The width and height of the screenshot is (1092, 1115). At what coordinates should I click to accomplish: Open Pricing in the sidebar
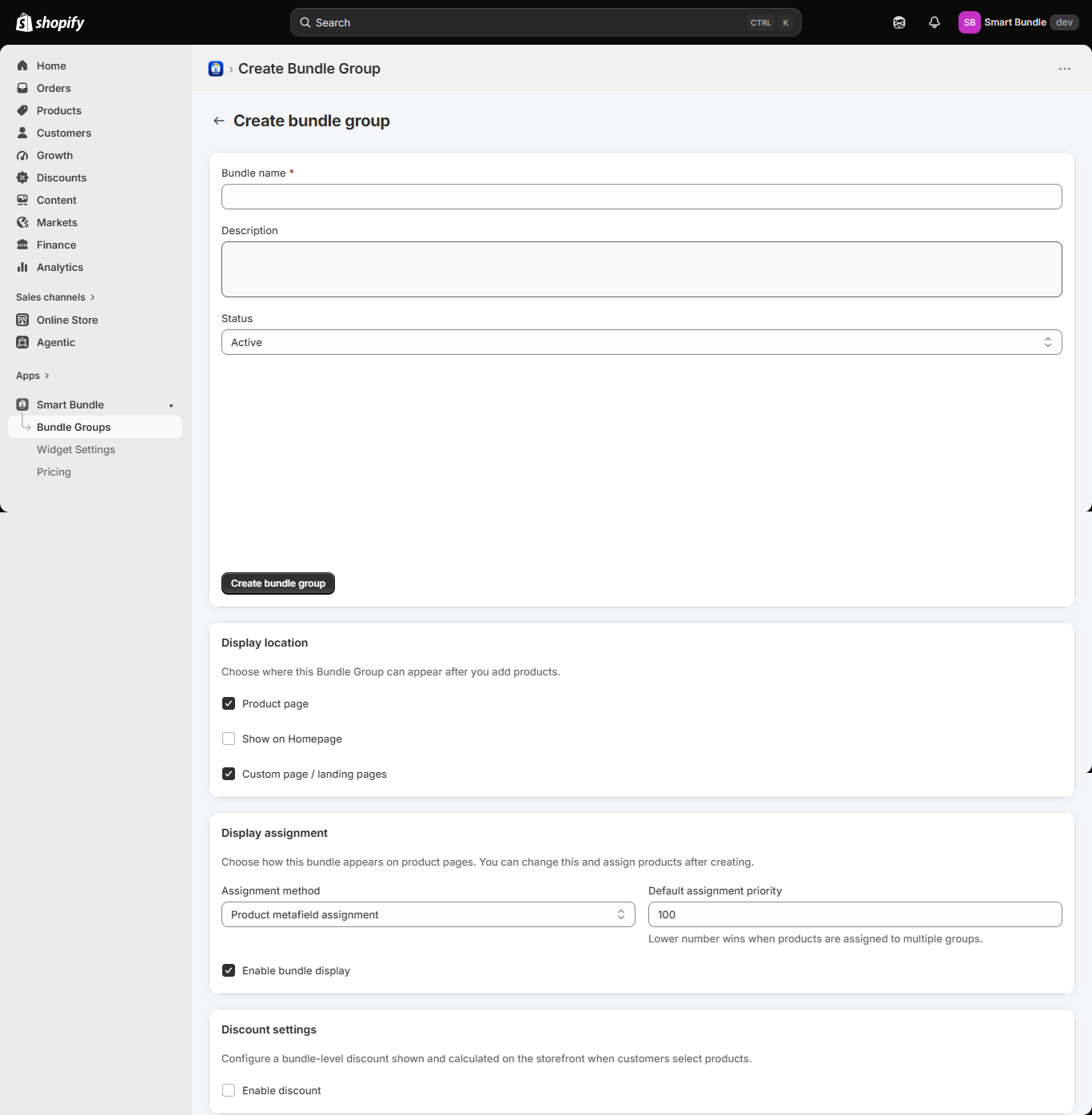54,472
